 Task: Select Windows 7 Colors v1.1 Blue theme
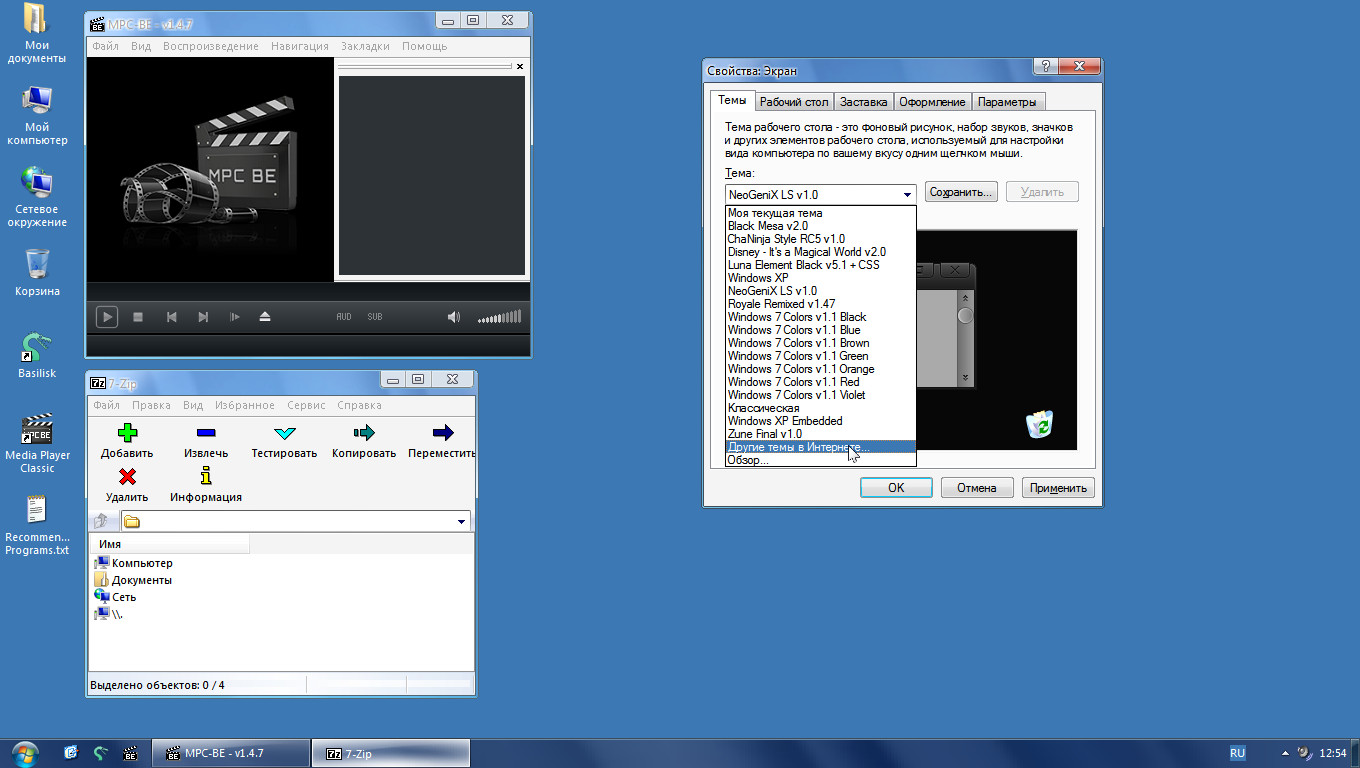pyautogui.click(x=794, y=330)
